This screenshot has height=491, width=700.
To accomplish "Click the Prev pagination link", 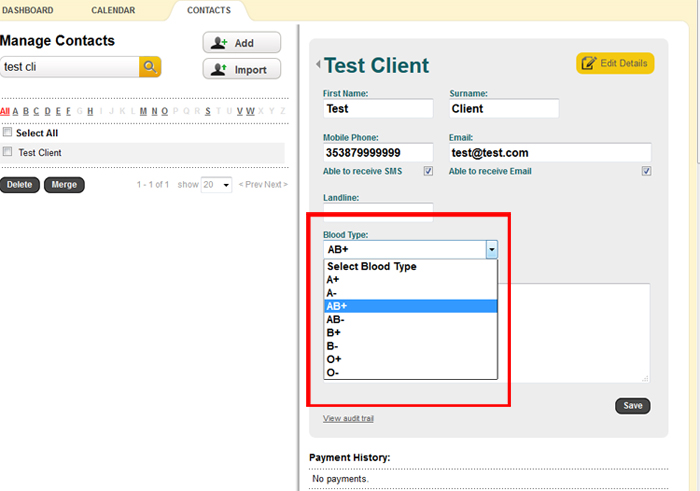I will pos(250,184).
